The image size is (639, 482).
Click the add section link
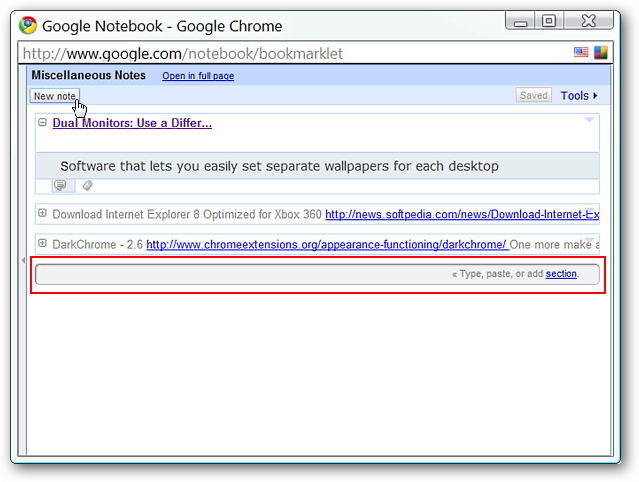tap(561, 274)
